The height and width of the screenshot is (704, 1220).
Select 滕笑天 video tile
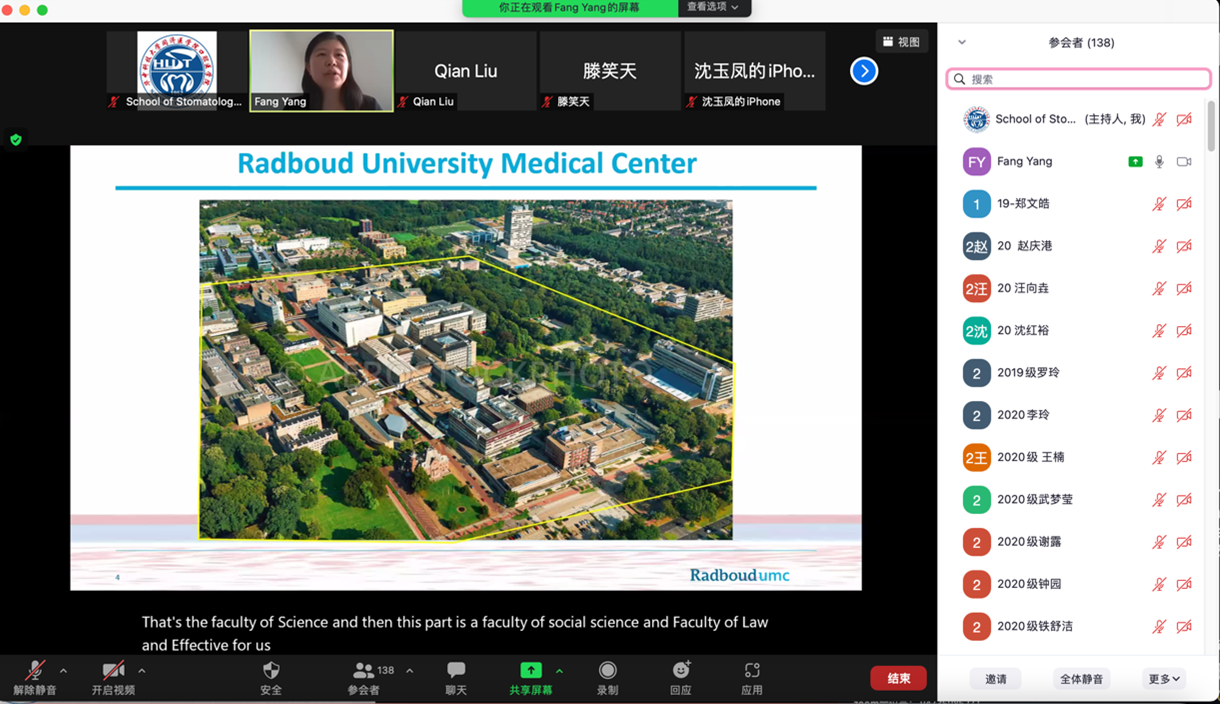[609, 70]
